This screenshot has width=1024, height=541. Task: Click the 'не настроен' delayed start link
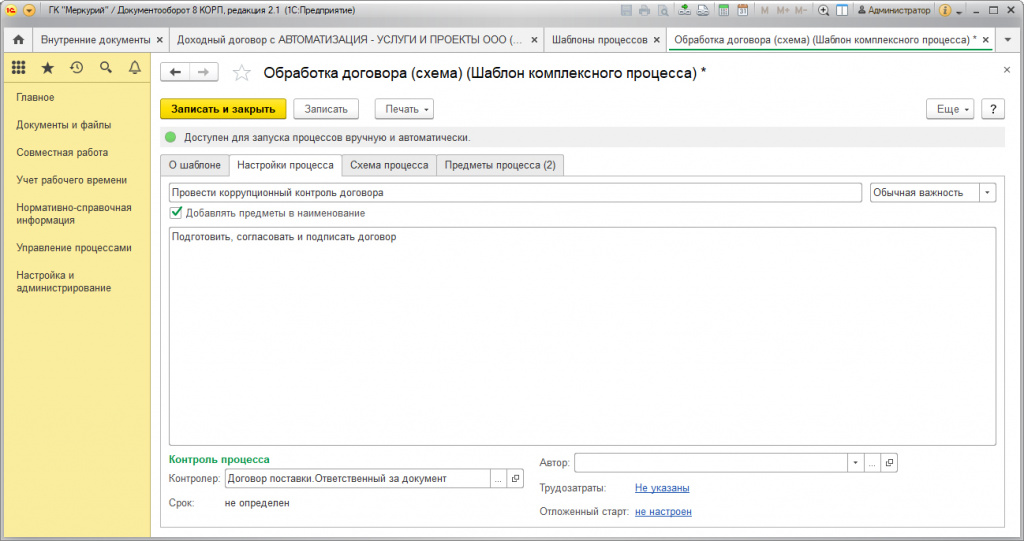coord(663,512)
